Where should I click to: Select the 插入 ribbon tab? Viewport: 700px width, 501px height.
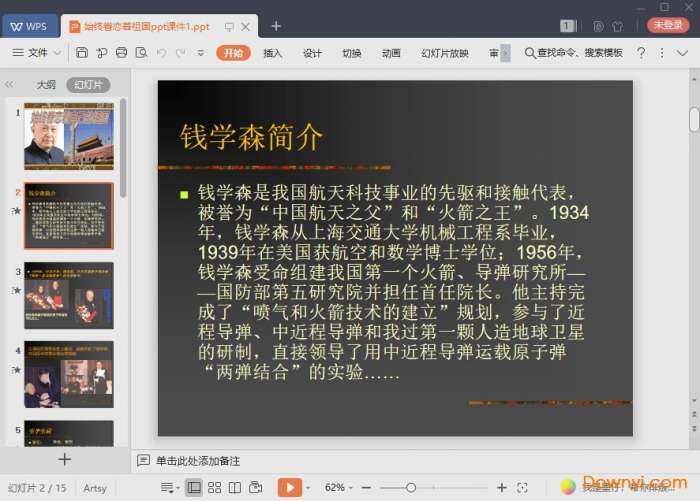272,53
